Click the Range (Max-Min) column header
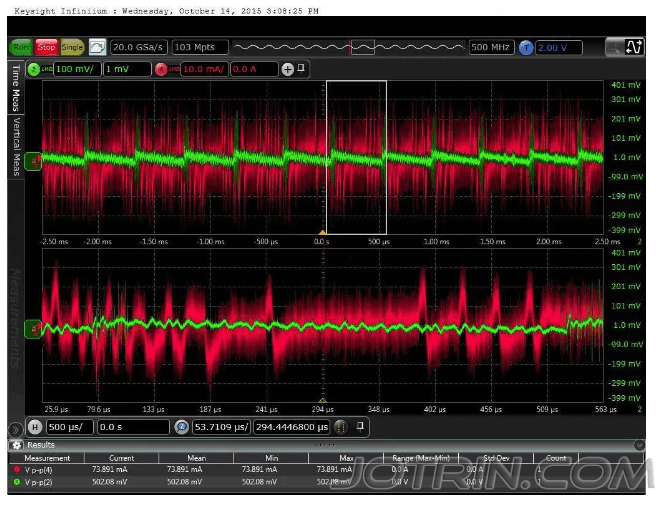This screenshot has width=658, height=506. [x=421, y=458]
